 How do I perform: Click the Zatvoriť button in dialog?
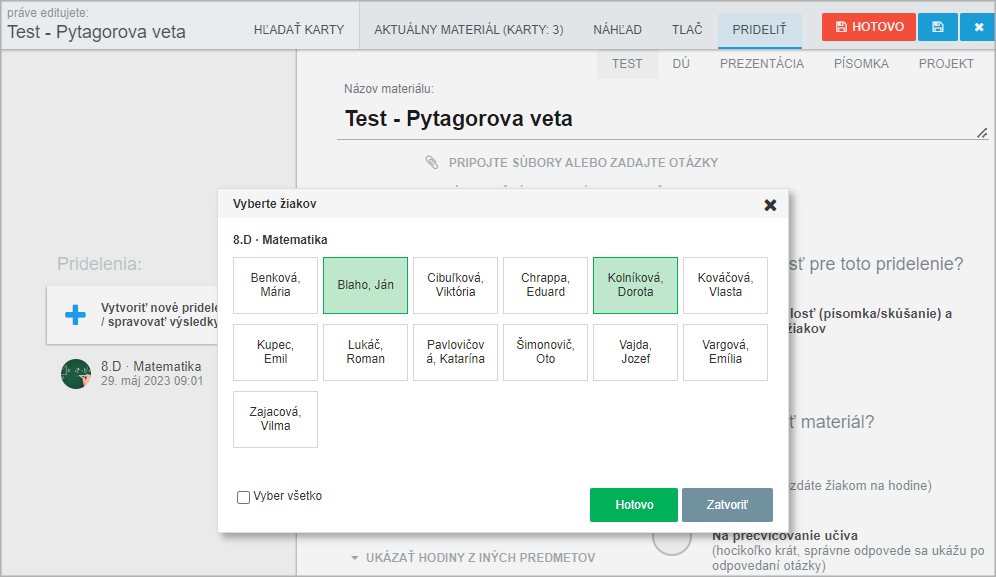(727, 505)
